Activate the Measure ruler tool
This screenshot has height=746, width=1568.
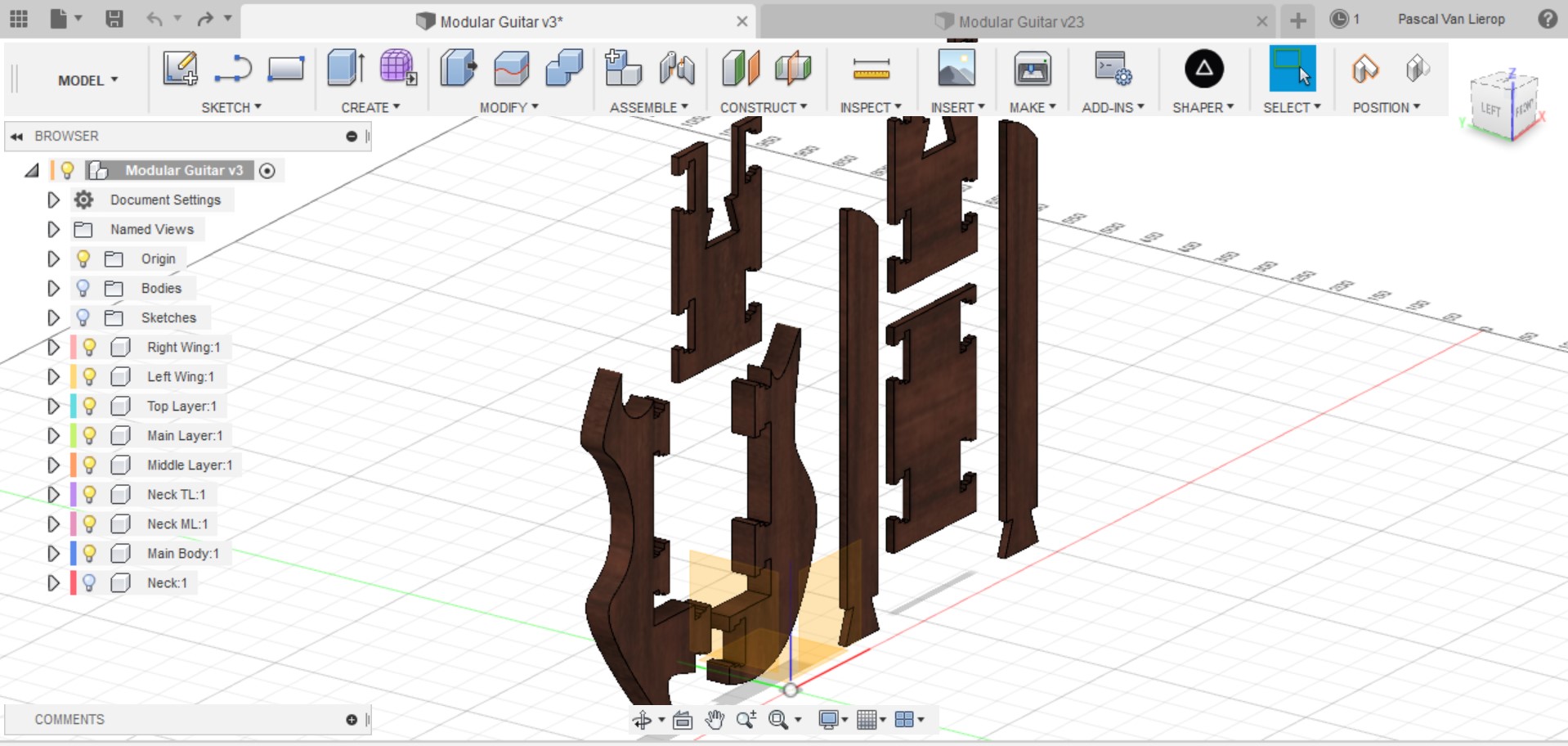pos(871,70)
